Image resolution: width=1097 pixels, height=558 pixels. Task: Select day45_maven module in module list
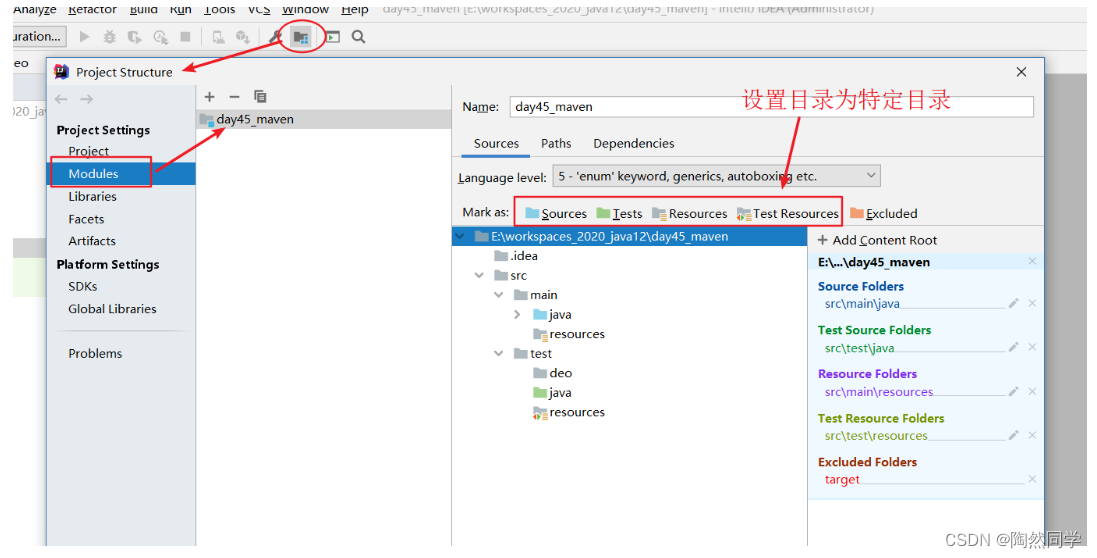[324, 120]
